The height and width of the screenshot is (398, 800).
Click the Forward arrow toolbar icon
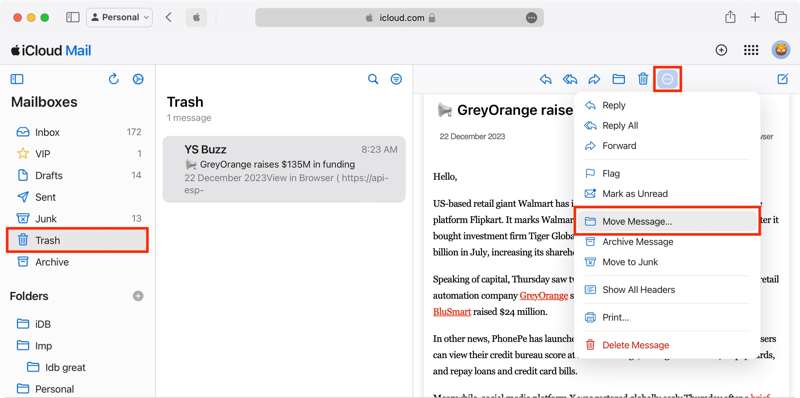594,79
